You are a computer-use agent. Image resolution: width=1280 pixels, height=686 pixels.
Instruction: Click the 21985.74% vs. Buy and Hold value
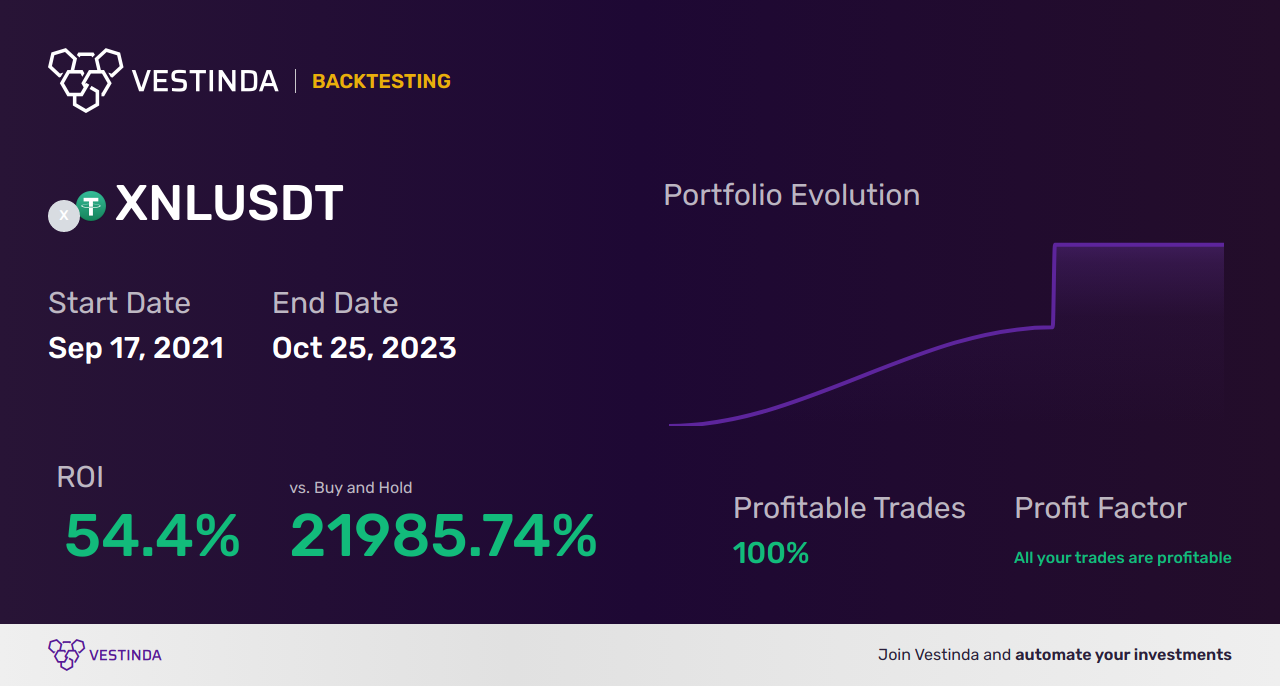click(443, 536)
